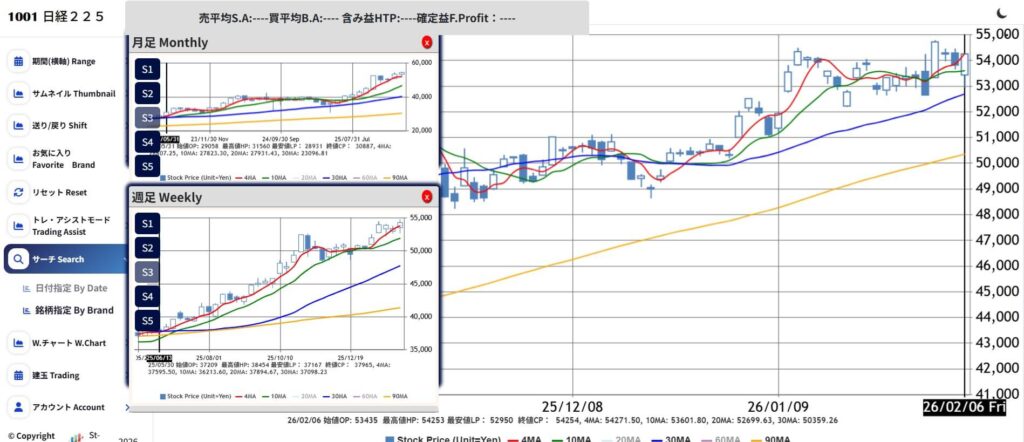Select the By Brand search option
The height and width of the screenshot is (442, 1024).
click(x=74, y=310)
